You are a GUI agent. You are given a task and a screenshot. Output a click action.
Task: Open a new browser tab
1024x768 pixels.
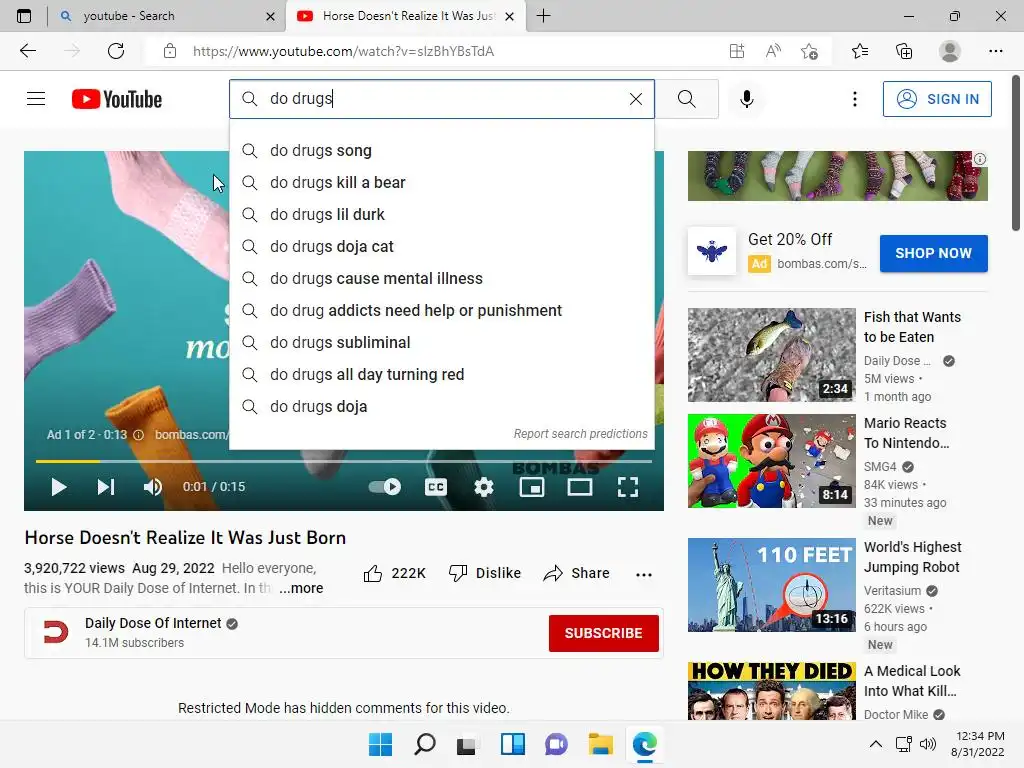point(543,16)
